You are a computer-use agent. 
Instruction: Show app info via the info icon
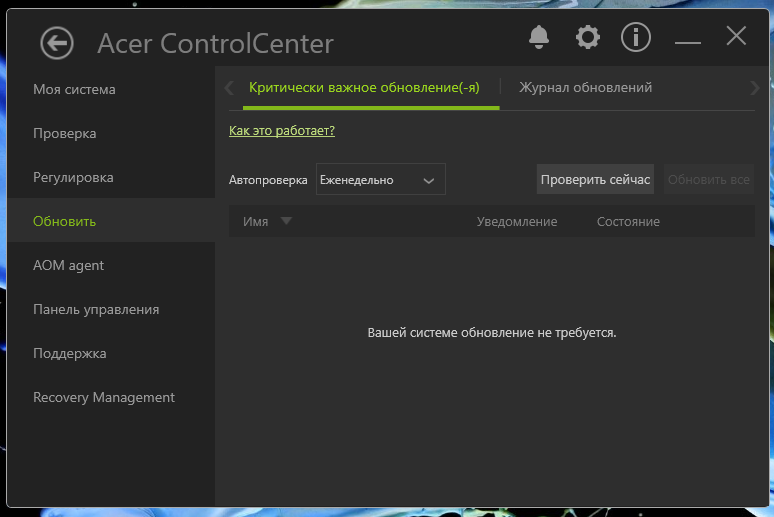tap(635, 37)
